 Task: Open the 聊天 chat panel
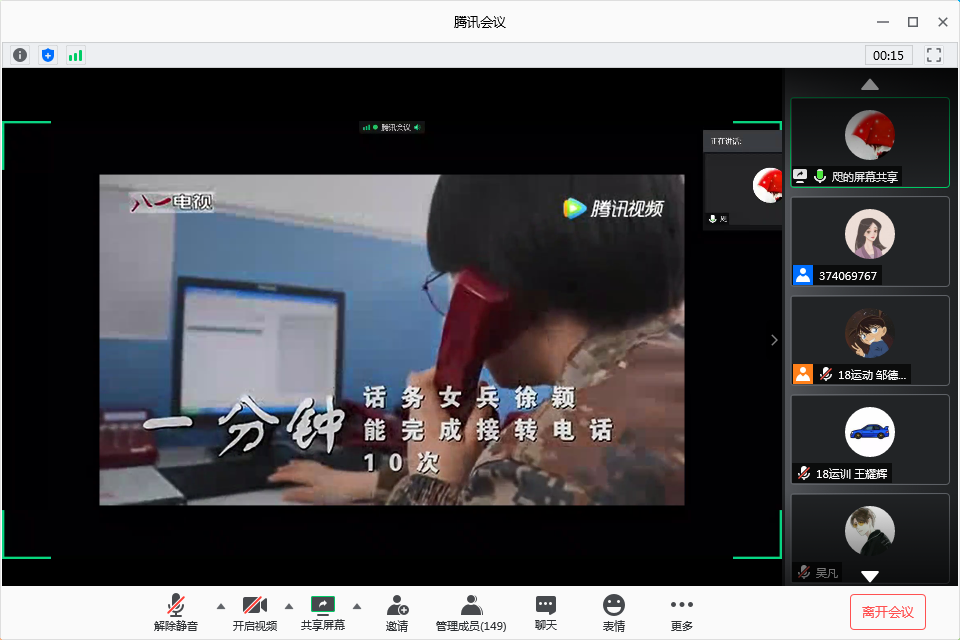point(546,612)
